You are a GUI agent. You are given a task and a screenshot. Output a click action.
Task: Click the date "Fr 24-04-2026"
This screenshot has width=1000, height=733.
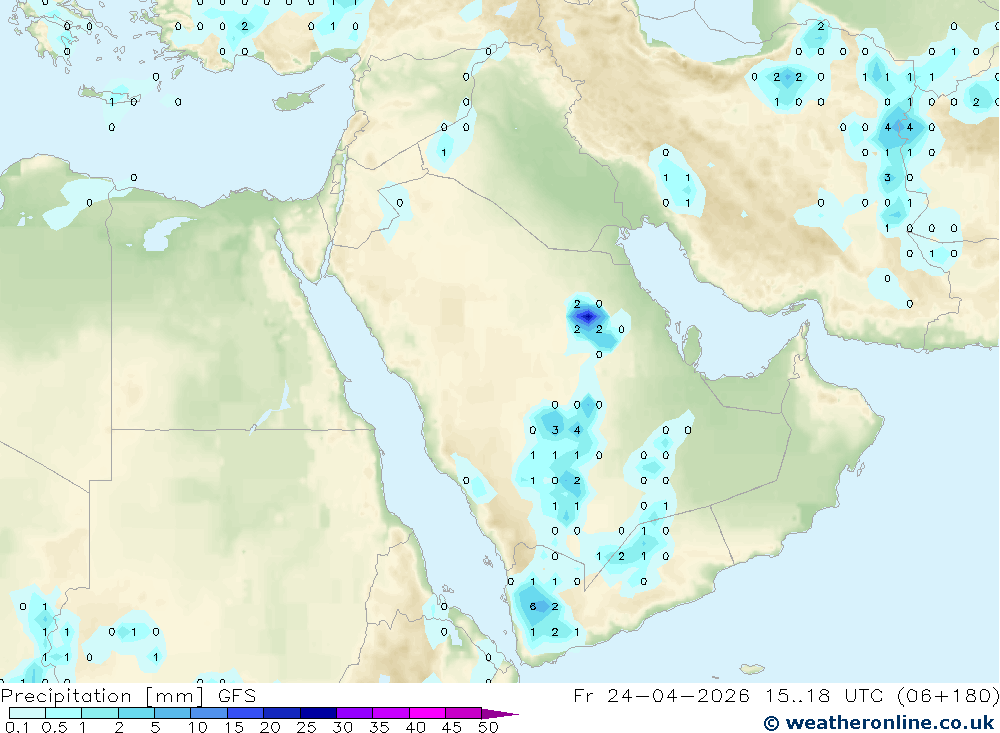(661, 696)
